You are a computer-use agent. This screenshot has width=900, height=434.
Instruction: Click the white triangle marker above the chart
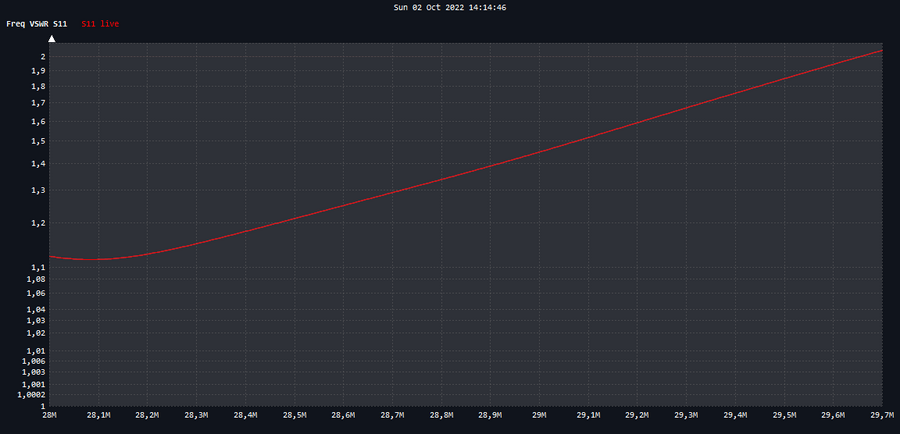52,37
